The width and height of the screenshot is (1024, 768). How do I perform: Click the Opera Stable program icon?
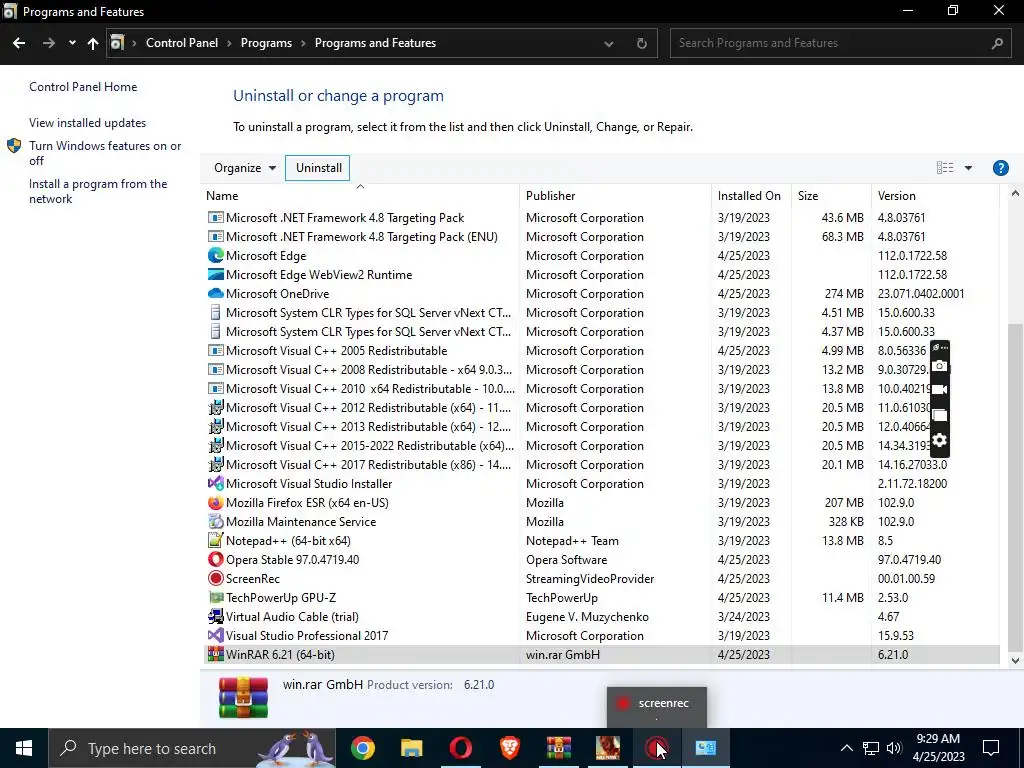(215, 560)
